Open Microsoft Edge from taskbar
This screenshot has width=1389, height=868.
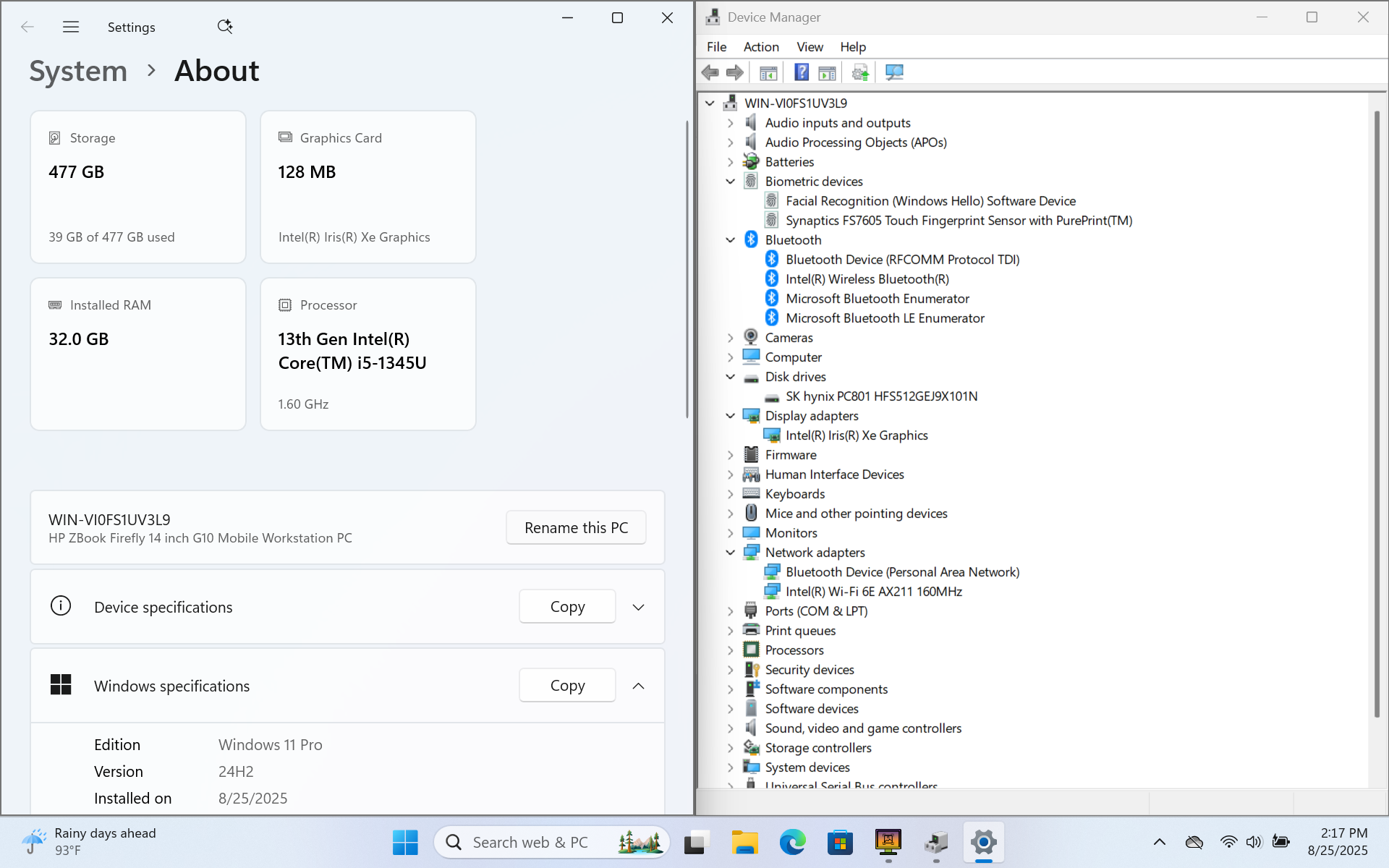pyautogui.click(x=792, y=842)
